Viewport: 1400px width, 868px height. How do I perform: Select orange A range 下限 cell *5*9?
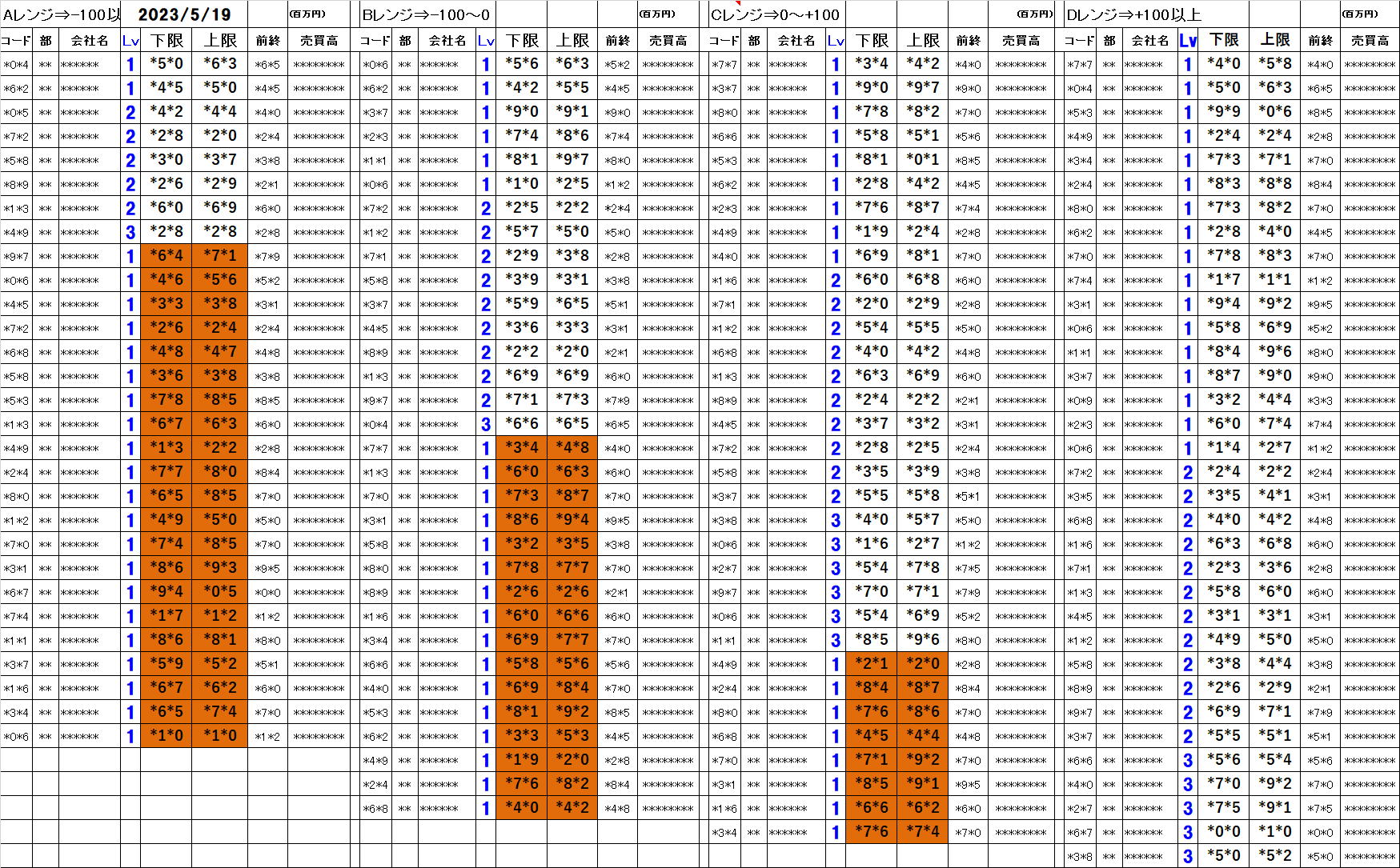click(166, 664)
